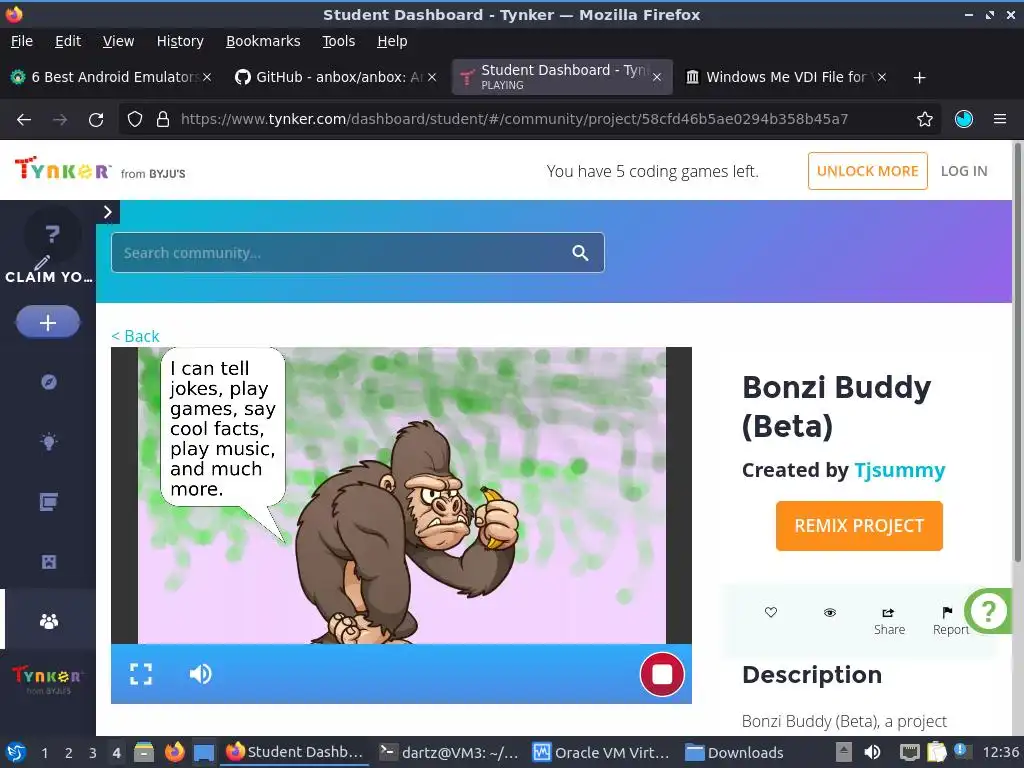Screen dimensions: 1024x768
Task: Open the puzzle games icon in sidebar
Action: pos(48,562)
